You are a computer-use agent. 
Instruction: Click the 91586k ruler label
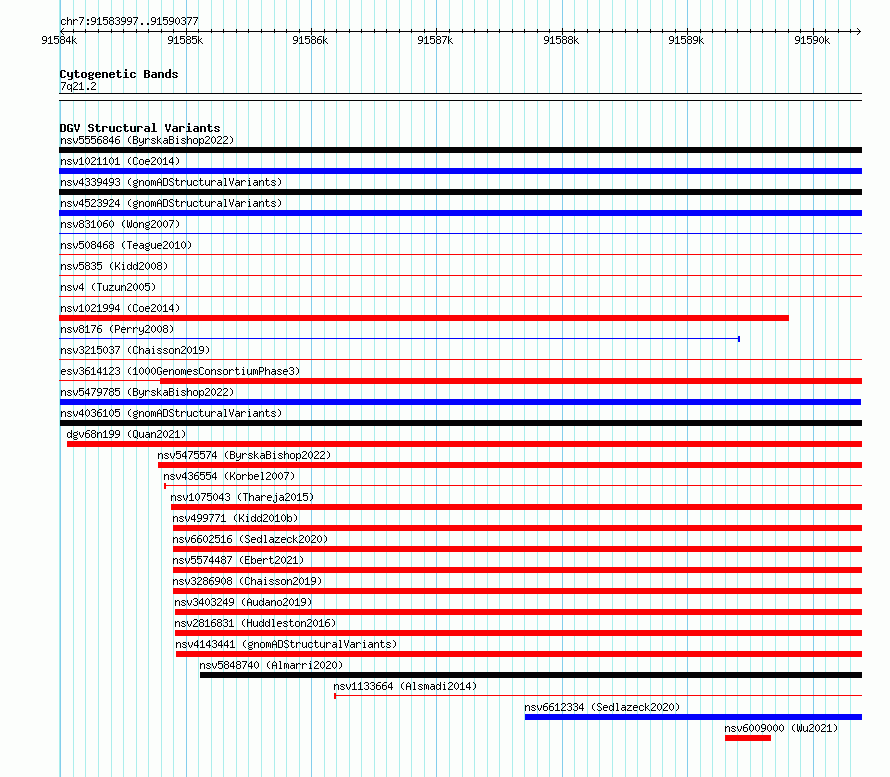[310, 40]
